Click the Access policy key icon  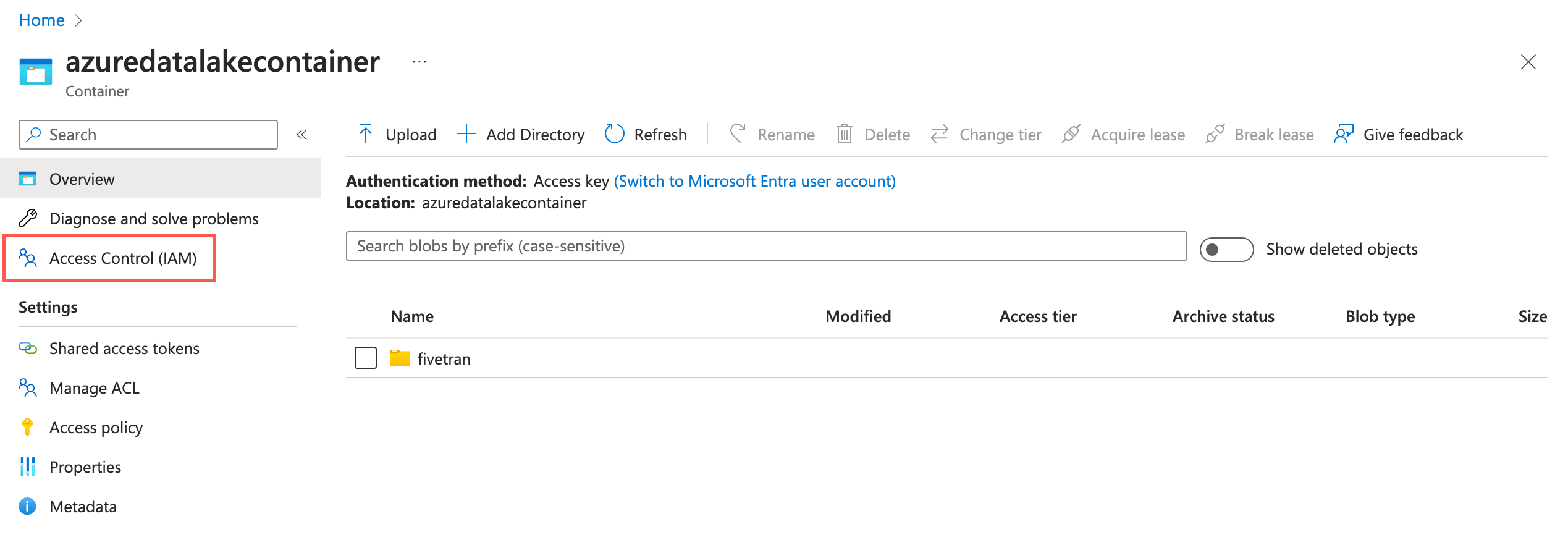pos(27,427)
